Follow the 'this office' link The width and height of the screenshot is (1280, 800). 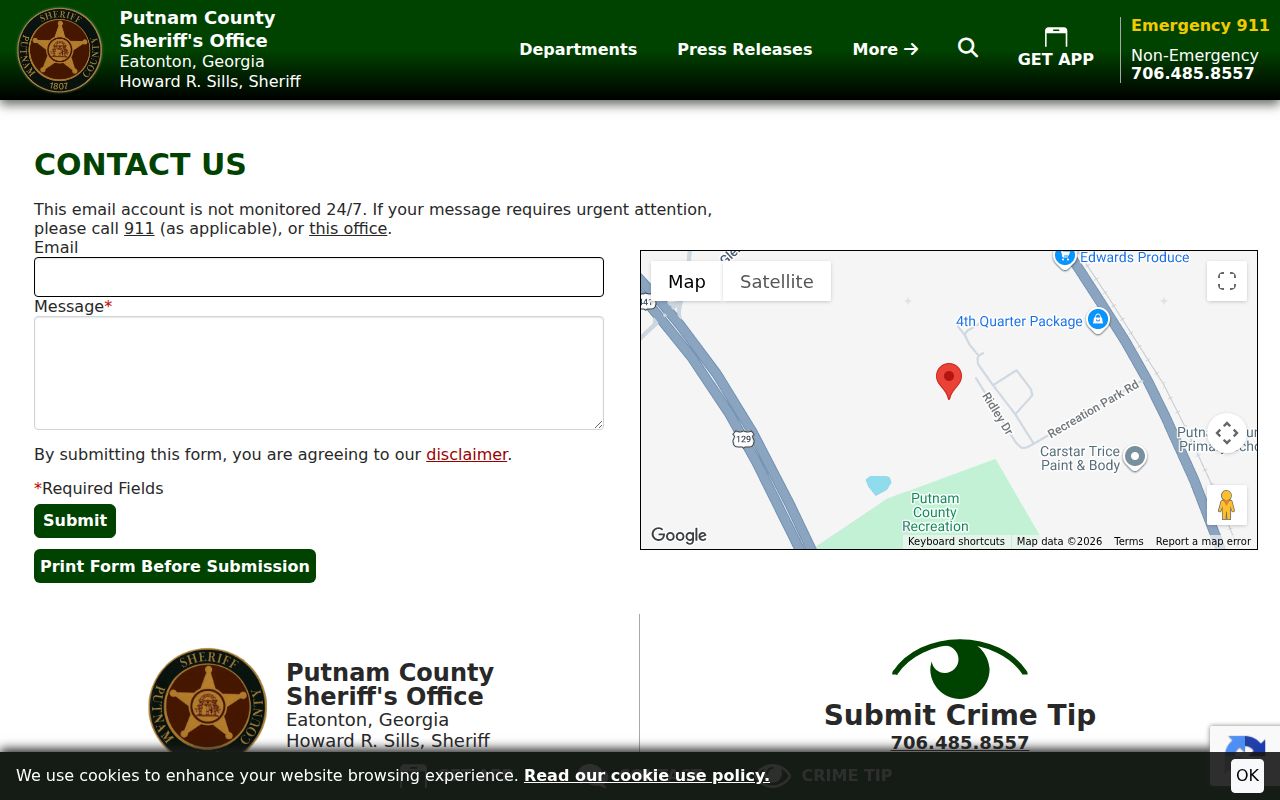(x=348, y=228)
